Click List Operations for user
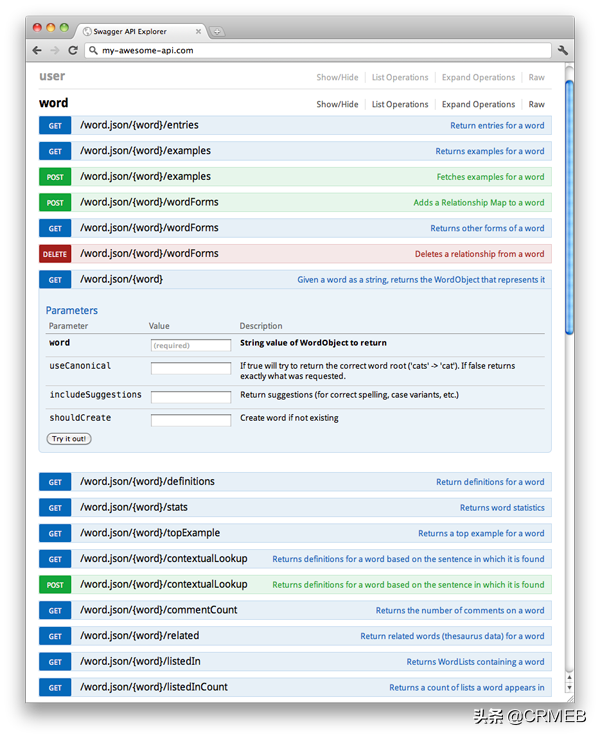Viewport: 600px width, 738px height. point(400,77)
